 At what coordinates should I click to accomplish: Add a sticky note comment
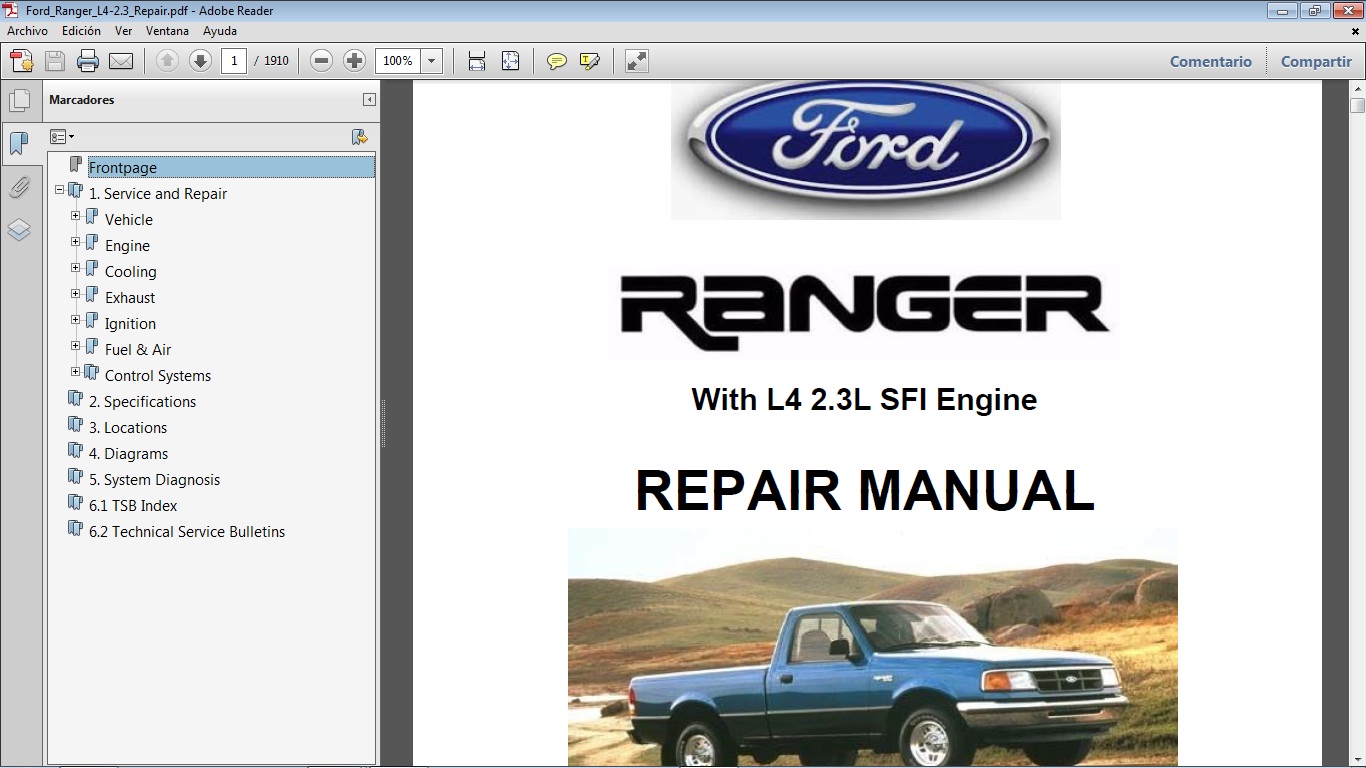tap(557, 61)
